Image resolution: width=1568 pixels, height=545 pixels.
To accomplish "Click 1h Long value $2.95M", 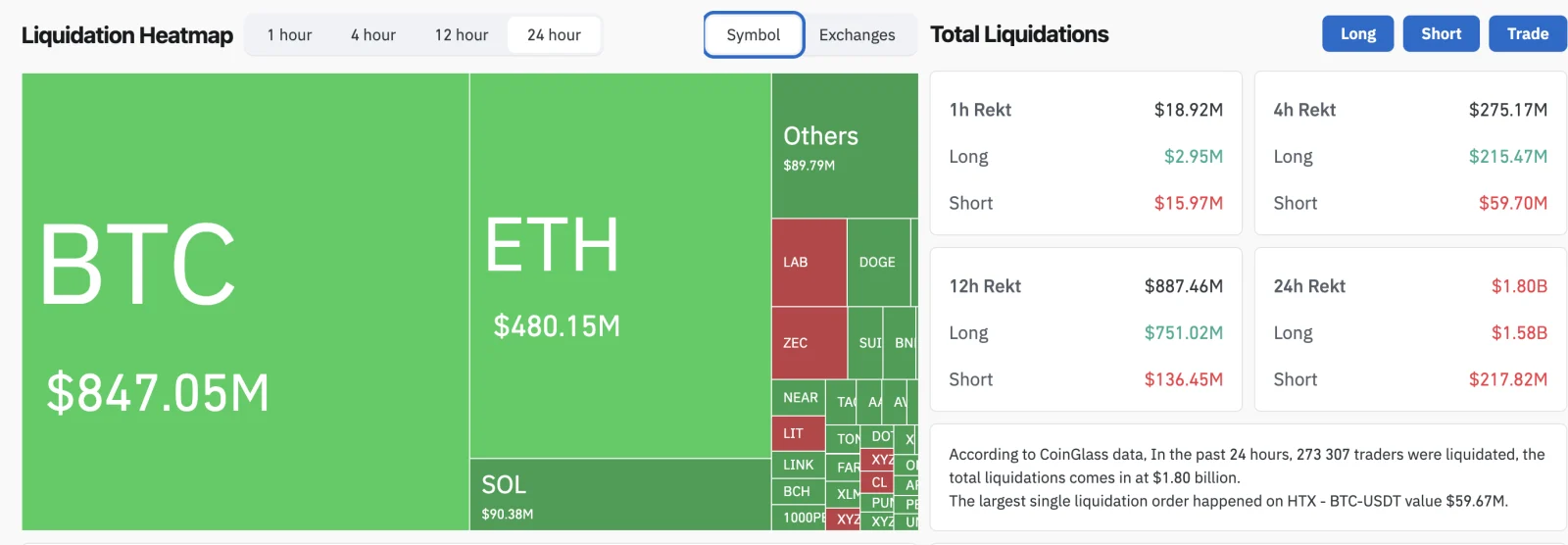I will (1194, 156).
